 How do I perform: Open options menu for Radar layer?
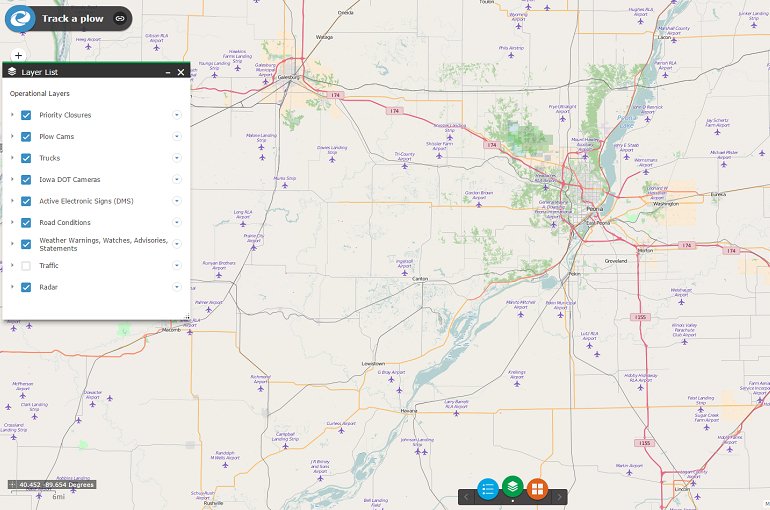pos(177,287)
